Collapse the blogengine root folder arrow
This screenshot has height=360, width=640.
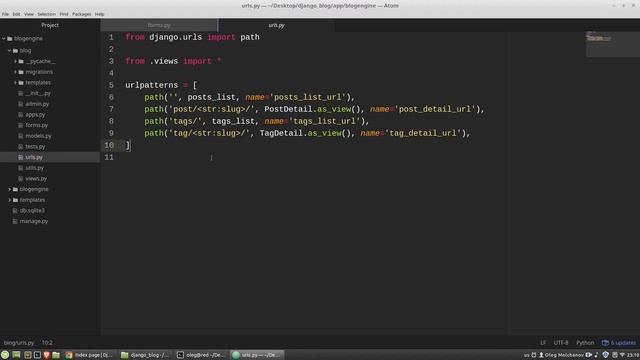coord(4,38)
